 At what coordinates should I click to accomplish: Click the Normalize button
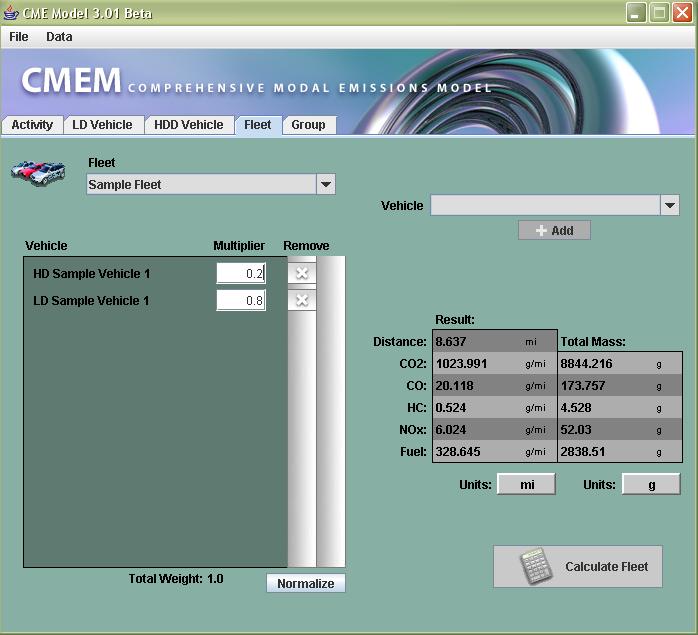pyautogui.click(x=305, y=583)
